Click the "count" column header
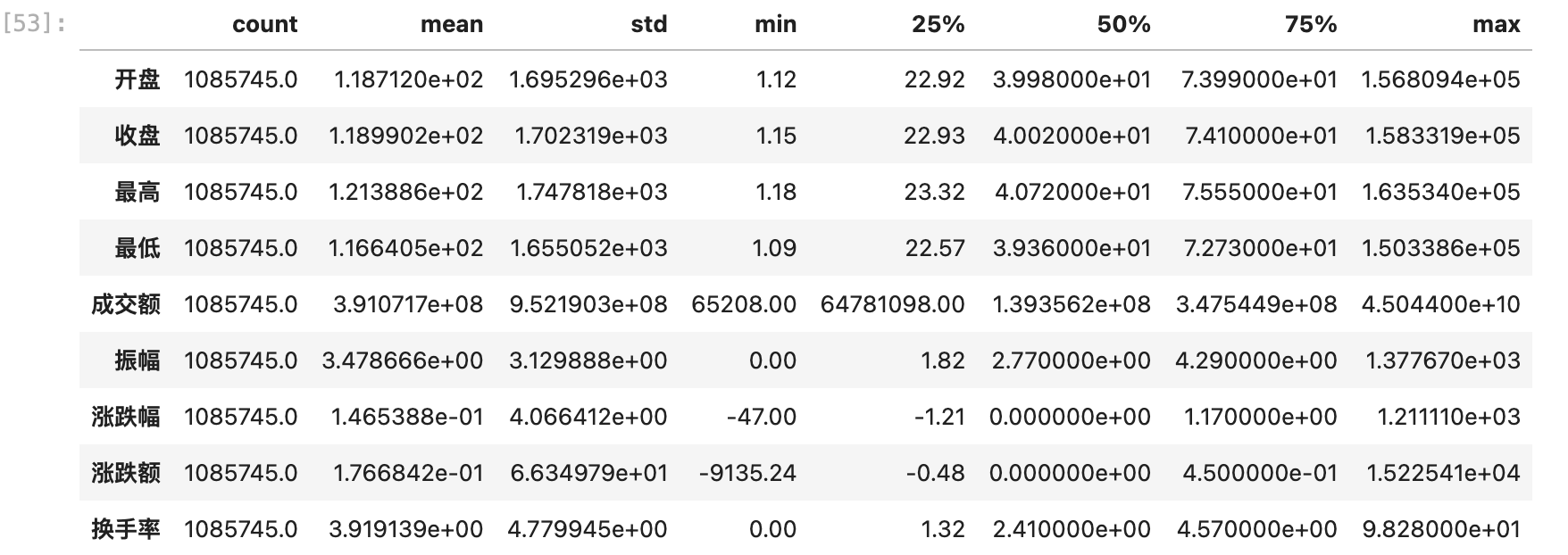The image size is (1568, 555). [264, 25]
